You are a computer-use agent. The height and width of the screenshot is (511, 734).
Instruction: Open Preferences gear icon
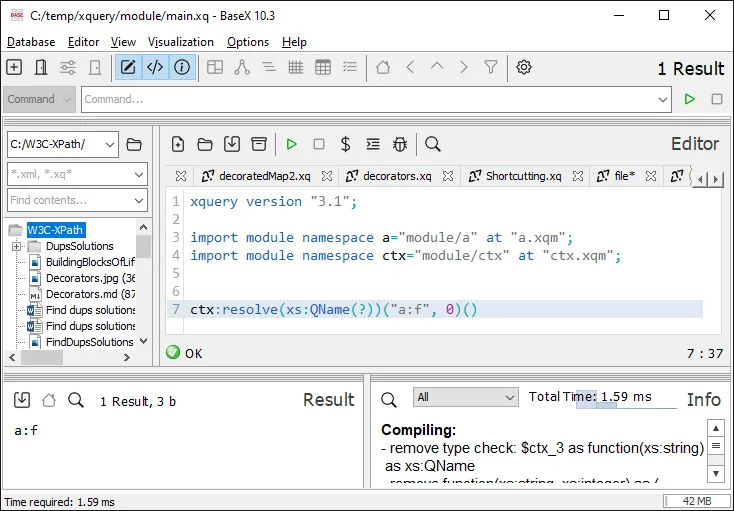(x=524, y=67)
